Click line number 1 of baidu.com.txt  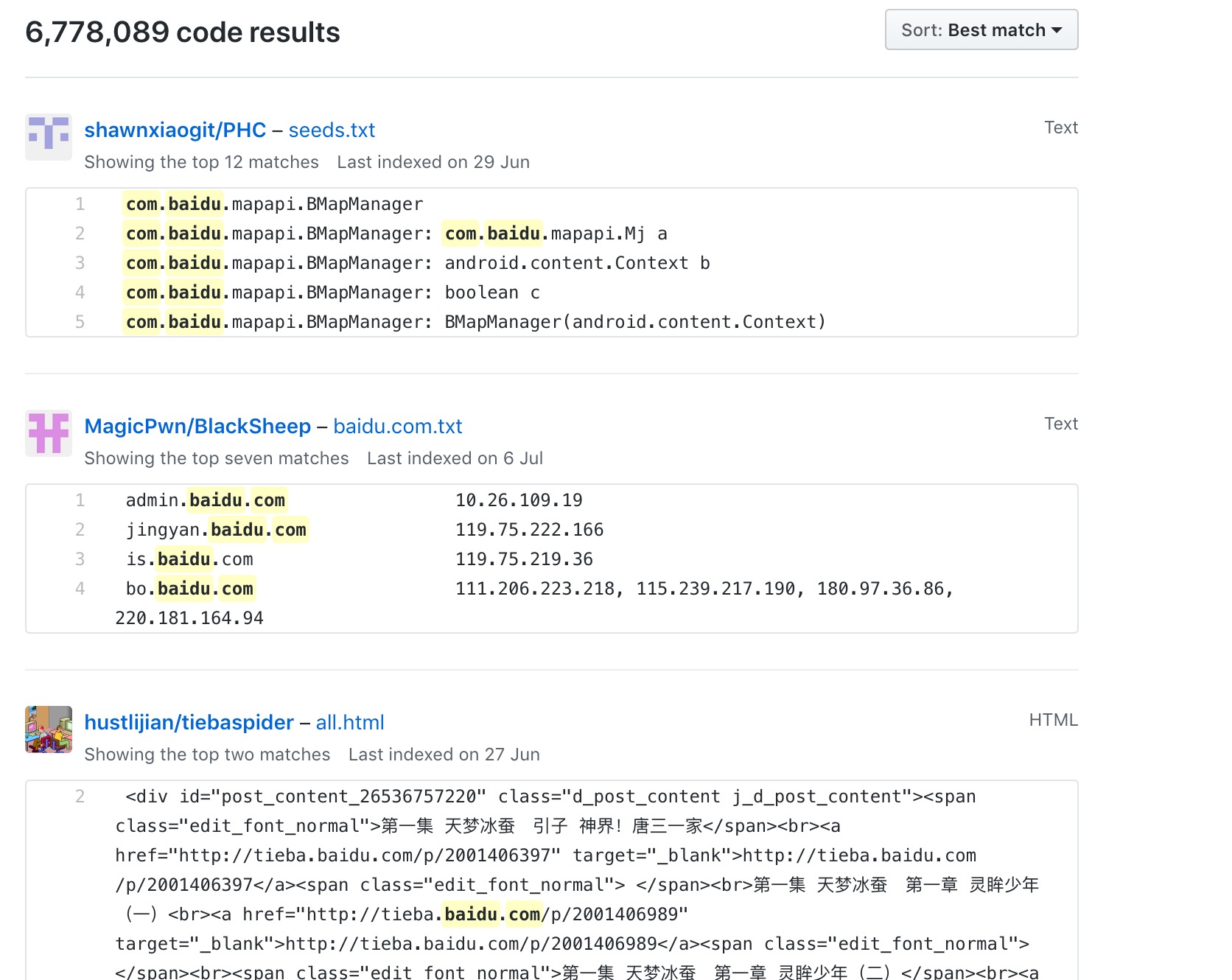tap(80, 500)
